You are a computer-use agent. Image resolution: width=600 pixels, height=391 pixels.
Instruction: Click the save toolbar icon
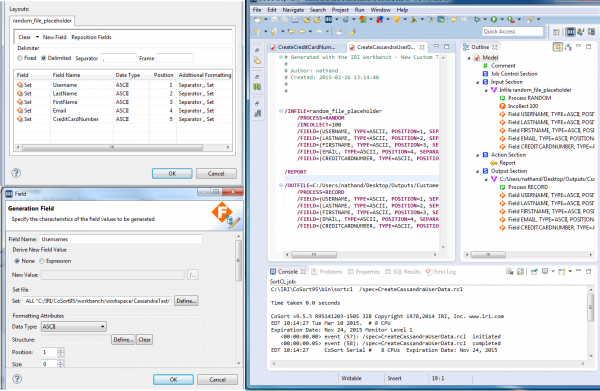274,20
